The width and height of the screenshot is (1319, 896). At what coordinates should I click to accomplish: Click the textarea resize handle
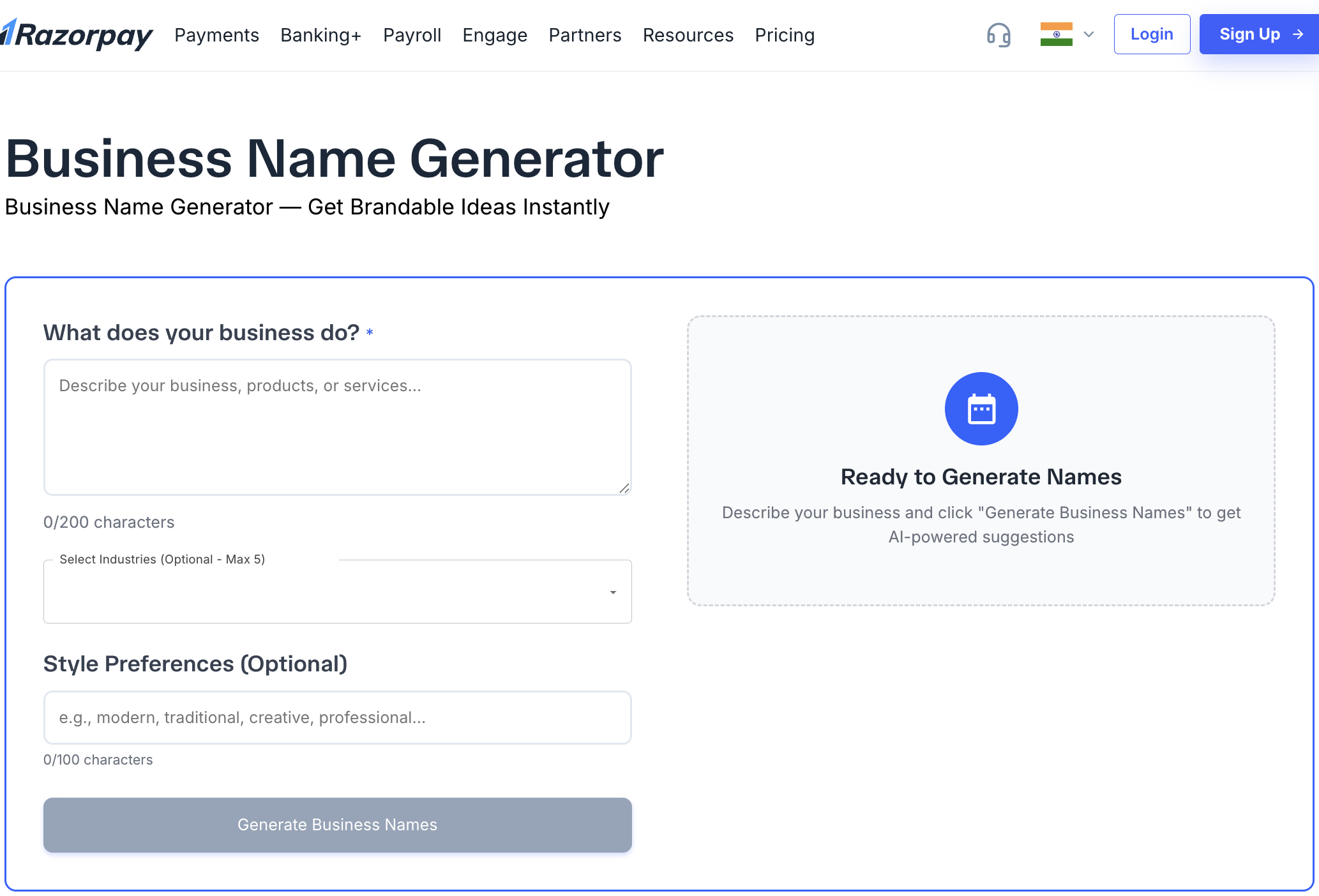point(624,488)
